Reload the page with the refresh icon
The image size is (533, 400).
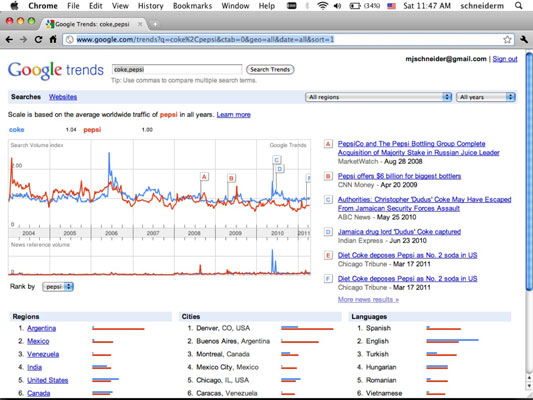click(x=38, y=39)
